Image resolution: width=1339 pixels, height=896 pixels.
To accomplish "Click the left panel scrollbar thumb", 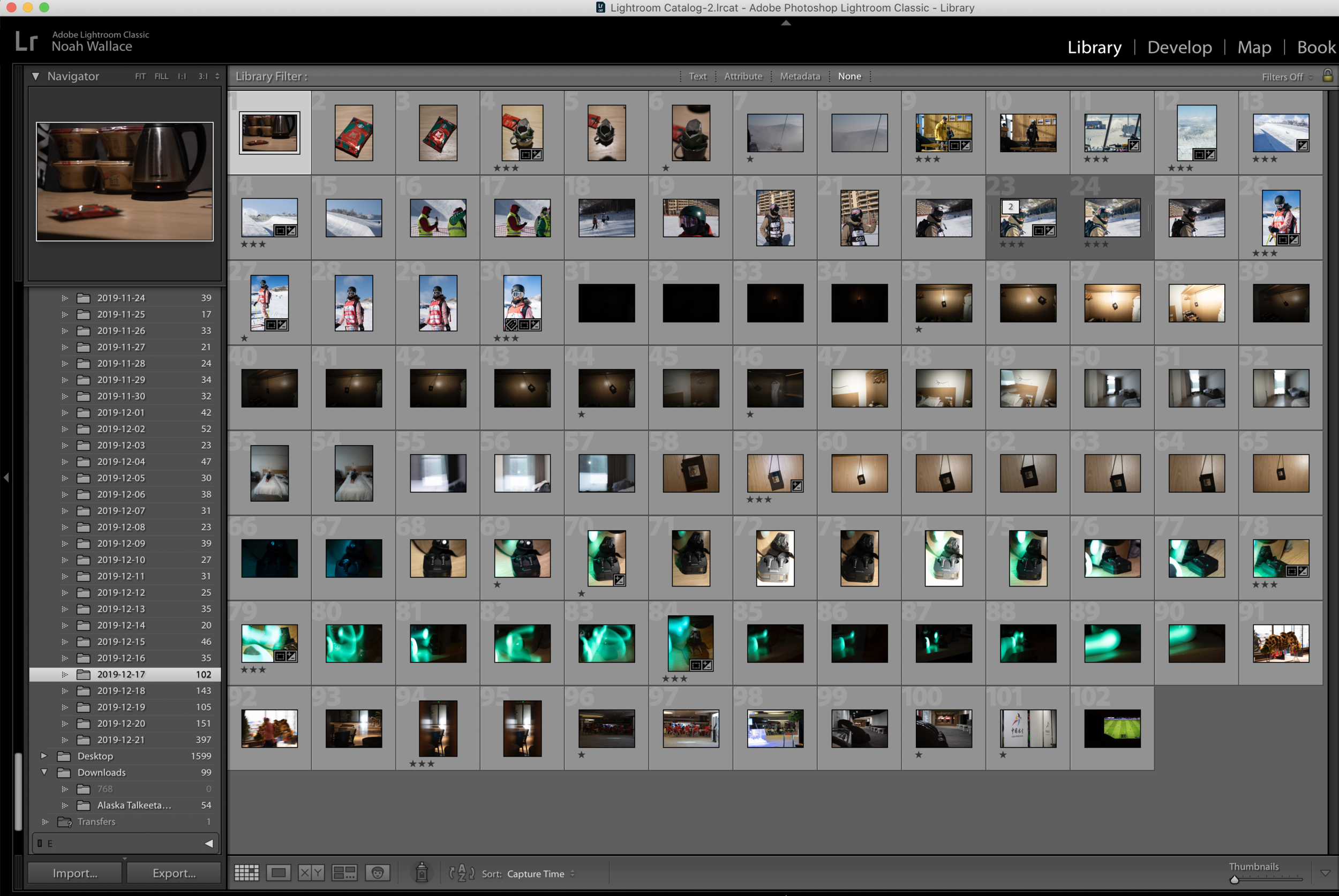I will click(x=18, y=792).
